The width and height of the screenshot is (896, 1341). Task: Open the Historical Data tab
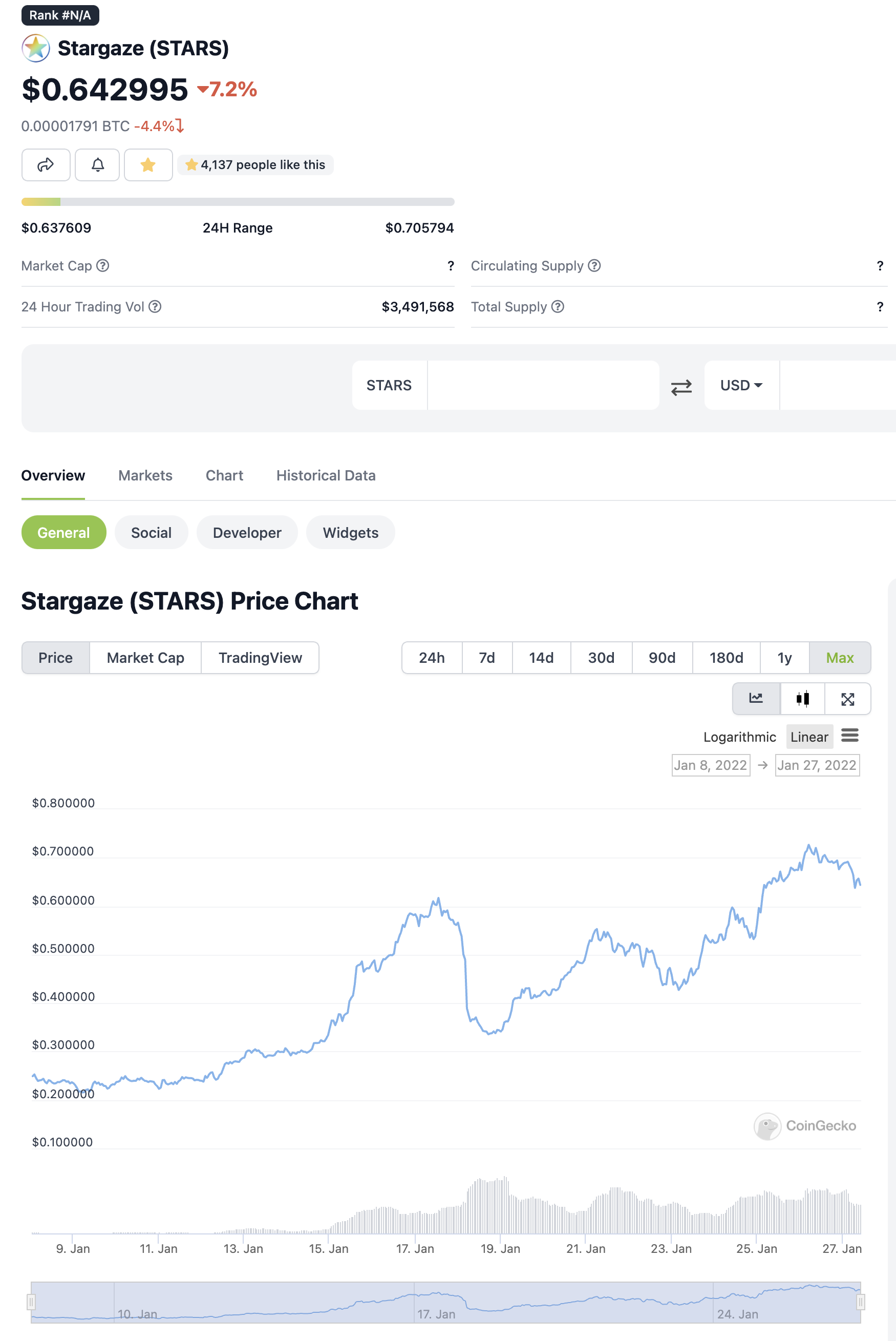326,475
